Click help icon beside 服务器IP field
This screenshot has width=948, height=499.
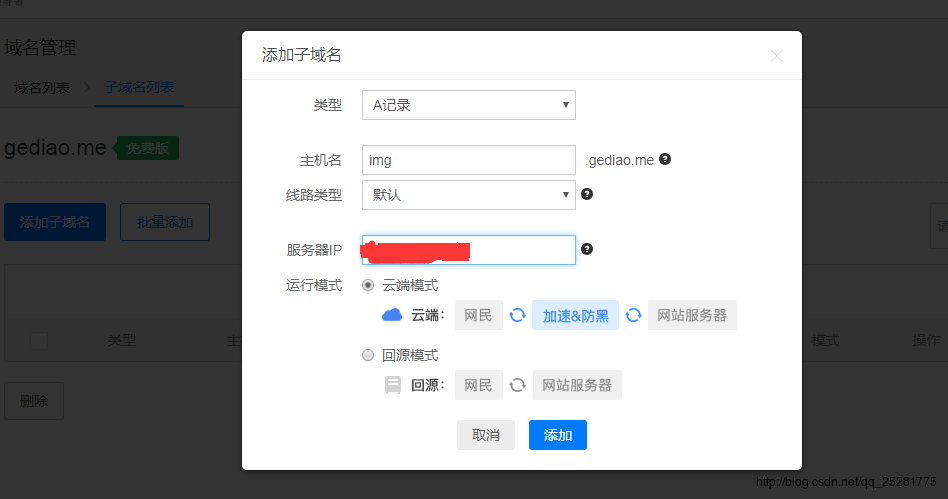587,249
